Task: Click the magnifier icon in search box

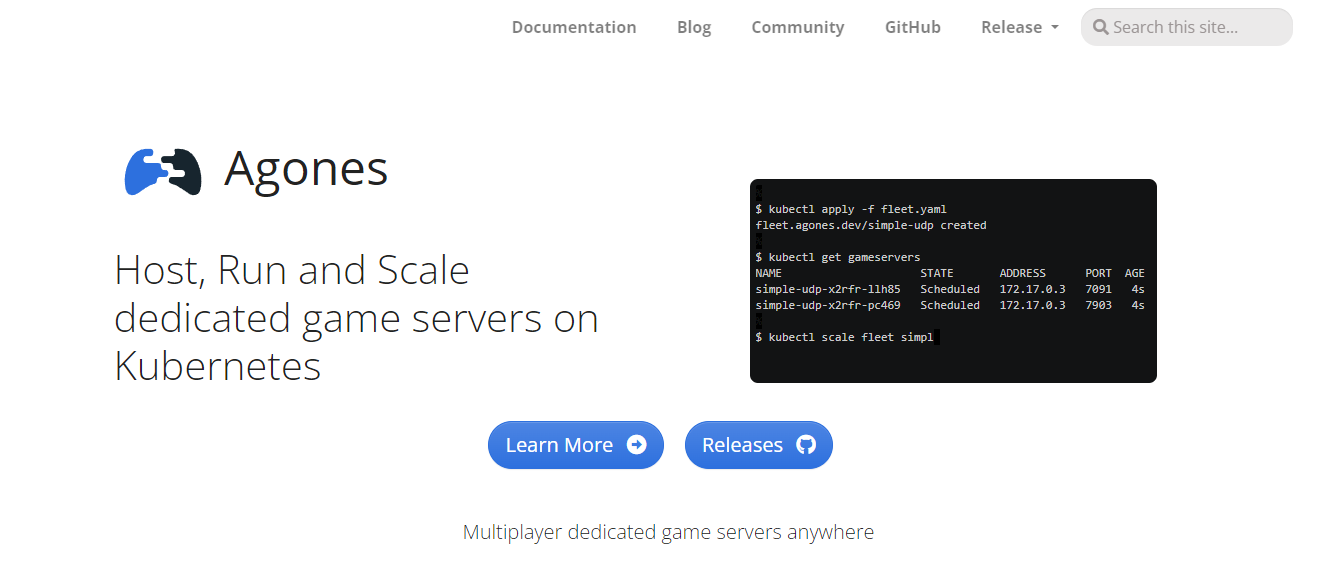Action: (x=1101, y=27)
